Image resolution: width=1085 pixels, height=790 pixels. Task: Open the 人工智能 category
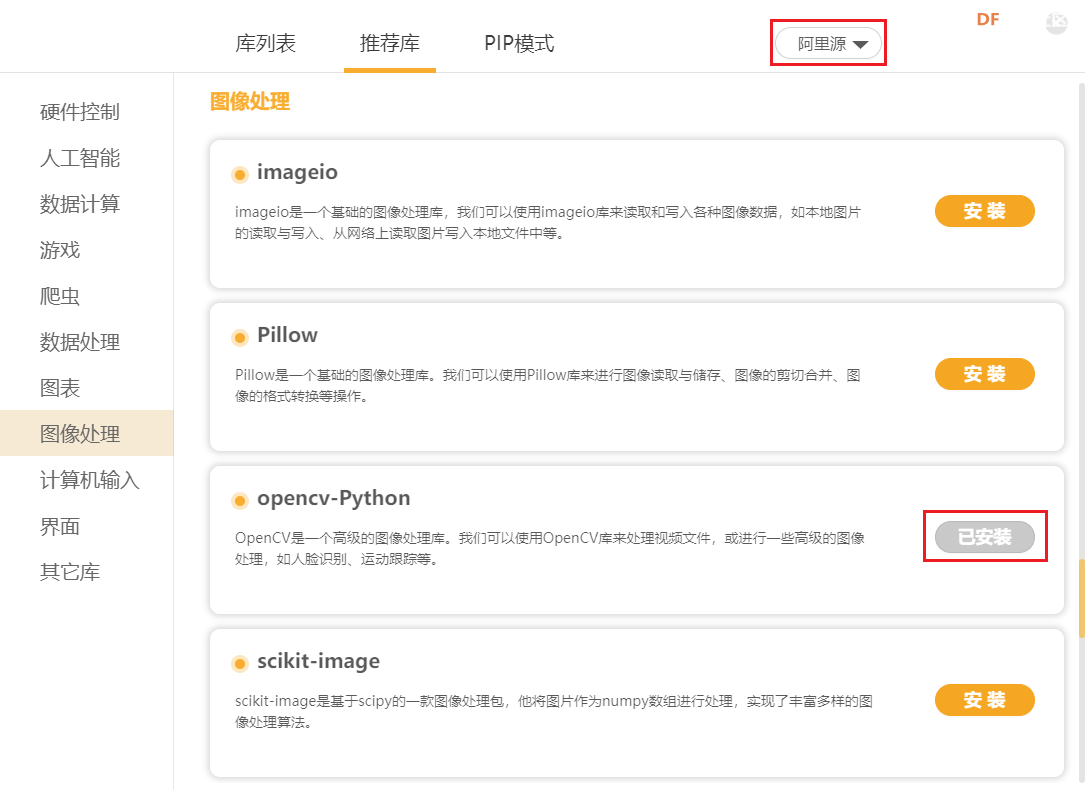point(80,158)
